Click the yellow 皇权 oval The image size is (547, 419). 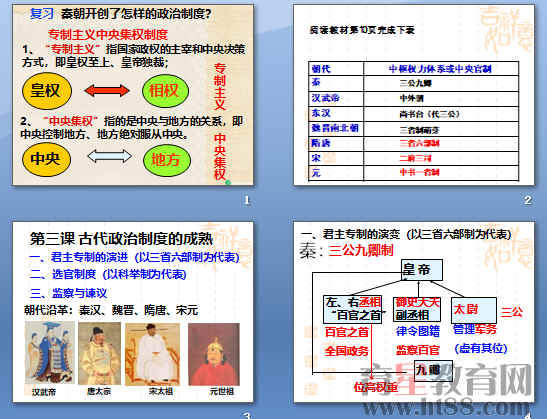[x=47, y=91]
